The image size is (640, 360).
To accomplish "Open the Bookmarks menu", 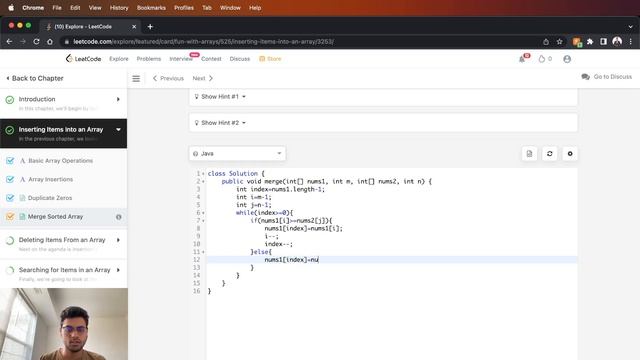I will (151, 8).
